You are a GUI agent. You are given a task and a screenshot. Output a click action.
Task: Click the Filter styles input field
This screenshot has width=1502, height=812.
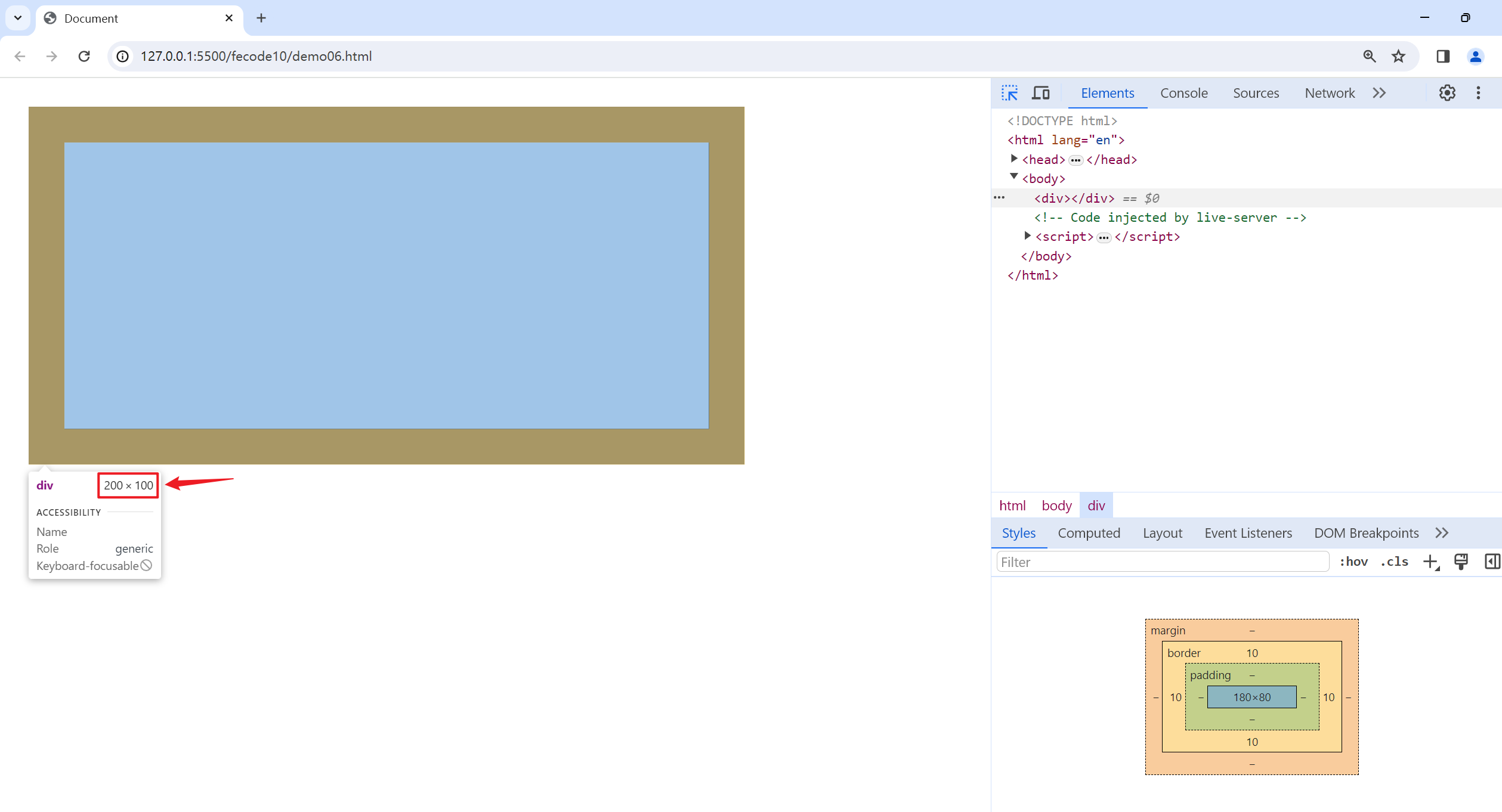click(1162, 561)
